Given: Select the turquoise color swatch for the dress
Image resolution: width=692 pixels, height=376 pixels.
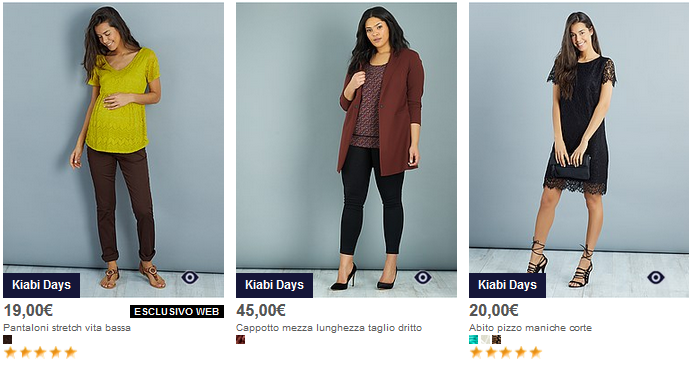Looking at the screenshot, I should tap(474, 340).
